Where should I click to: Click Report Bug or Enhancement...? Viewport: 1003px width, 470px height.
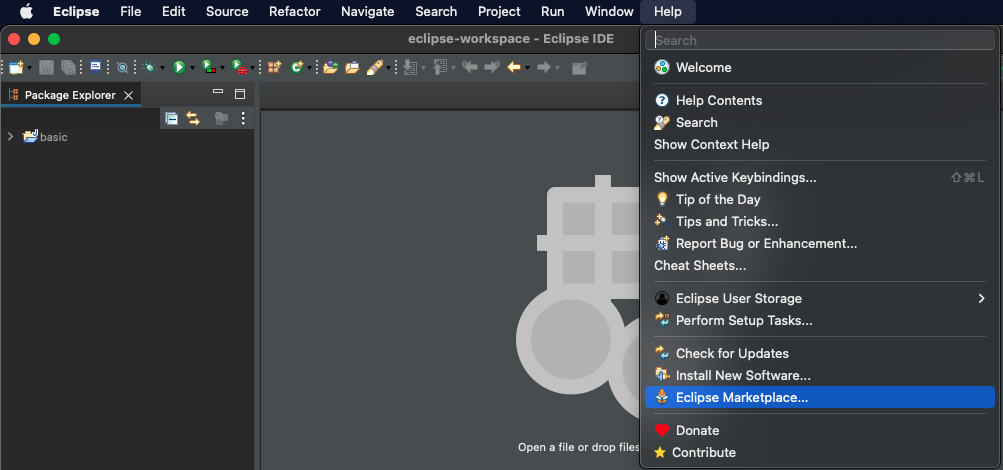coord(820,244)
